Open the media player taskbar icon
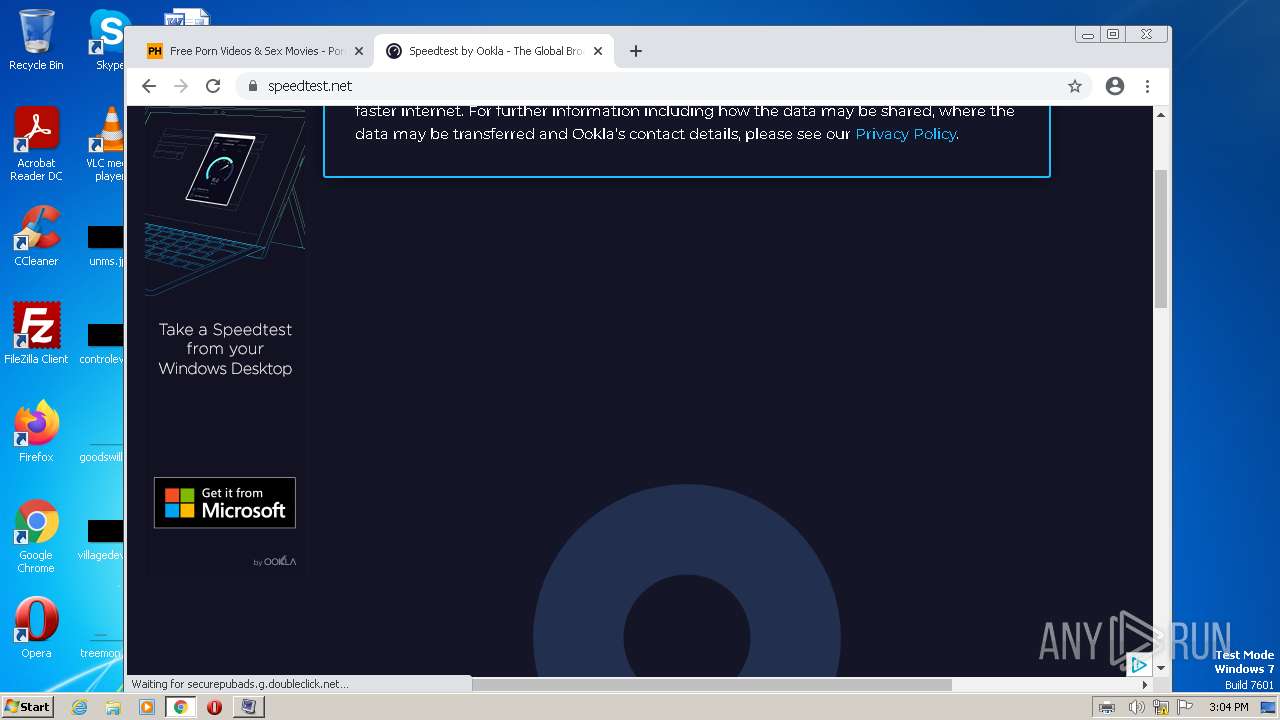 147,707
